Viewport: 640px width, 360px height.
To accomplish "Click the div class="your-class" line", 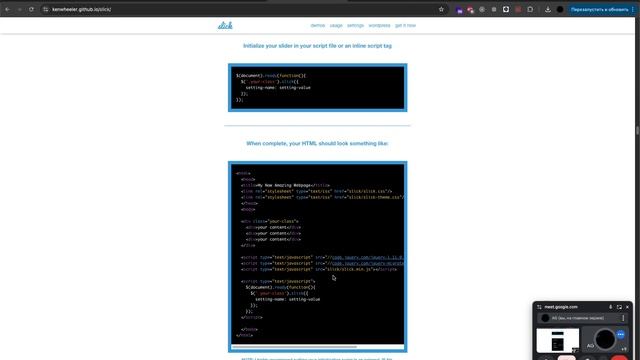I will 269,221.
